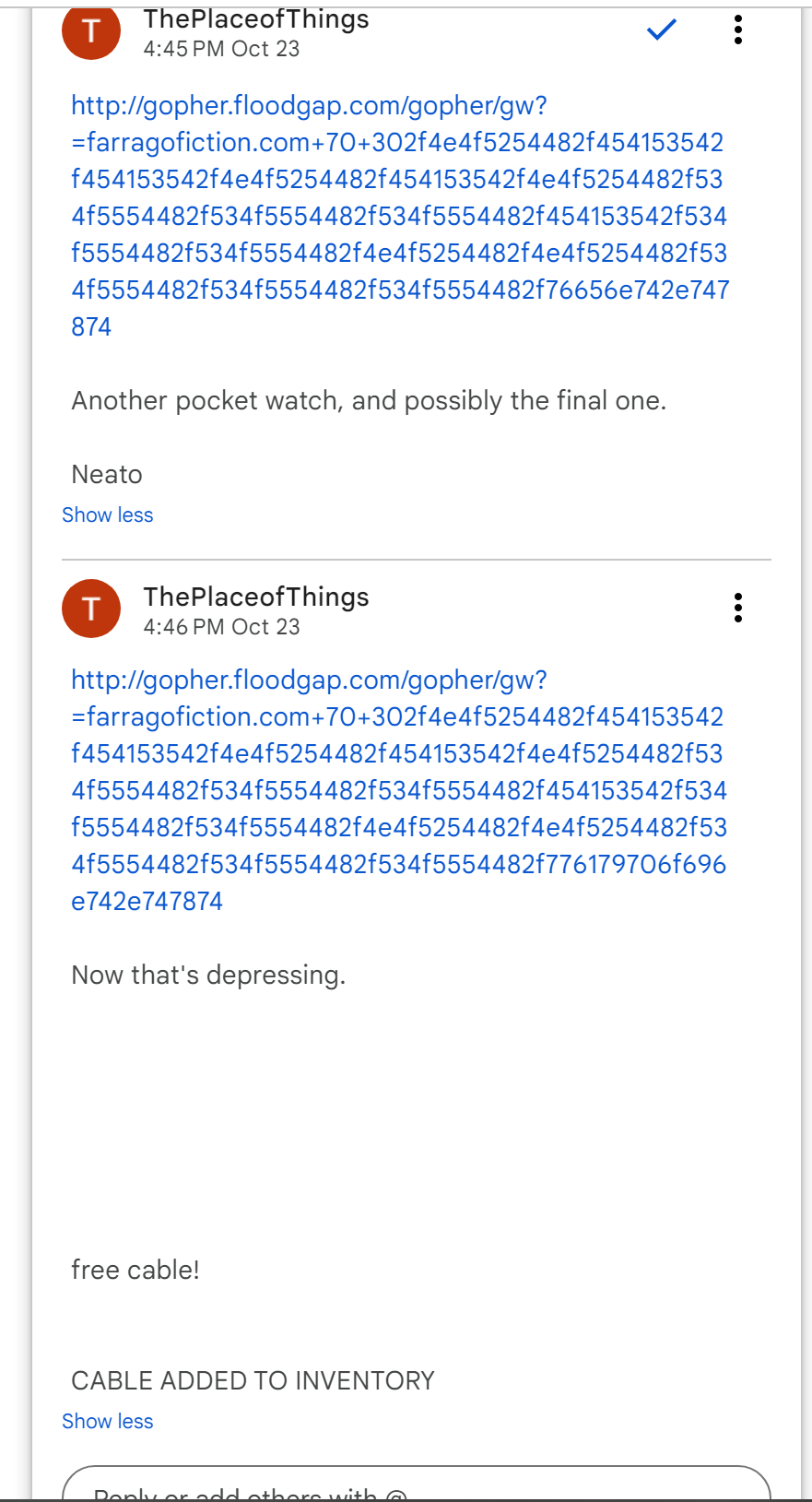Click the "Another pocket watch" comment text
The width and height of the screenshot is (812, 1502).
click(x=369, y=401)
